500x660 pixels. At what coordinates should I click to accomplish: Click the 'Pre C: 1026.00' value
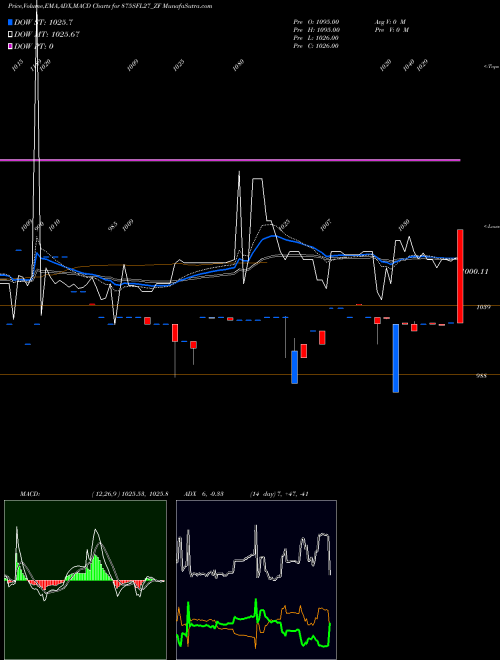pyautogui.click(x=316, y=46)
